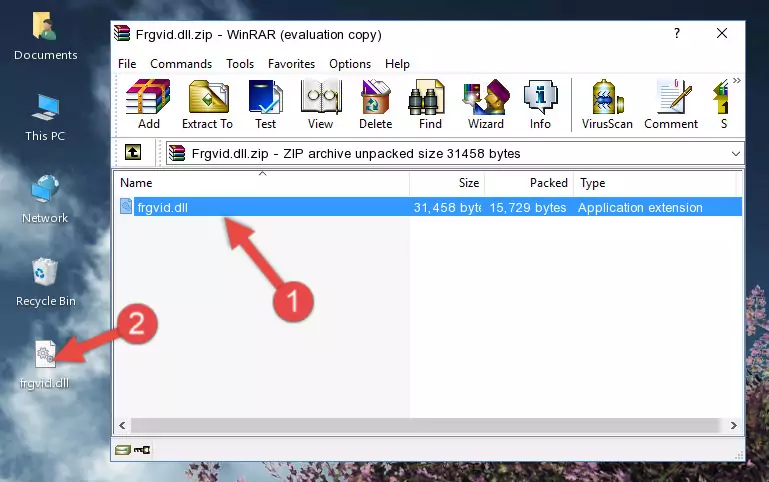Click the WinRAR title bar help button

677,33
